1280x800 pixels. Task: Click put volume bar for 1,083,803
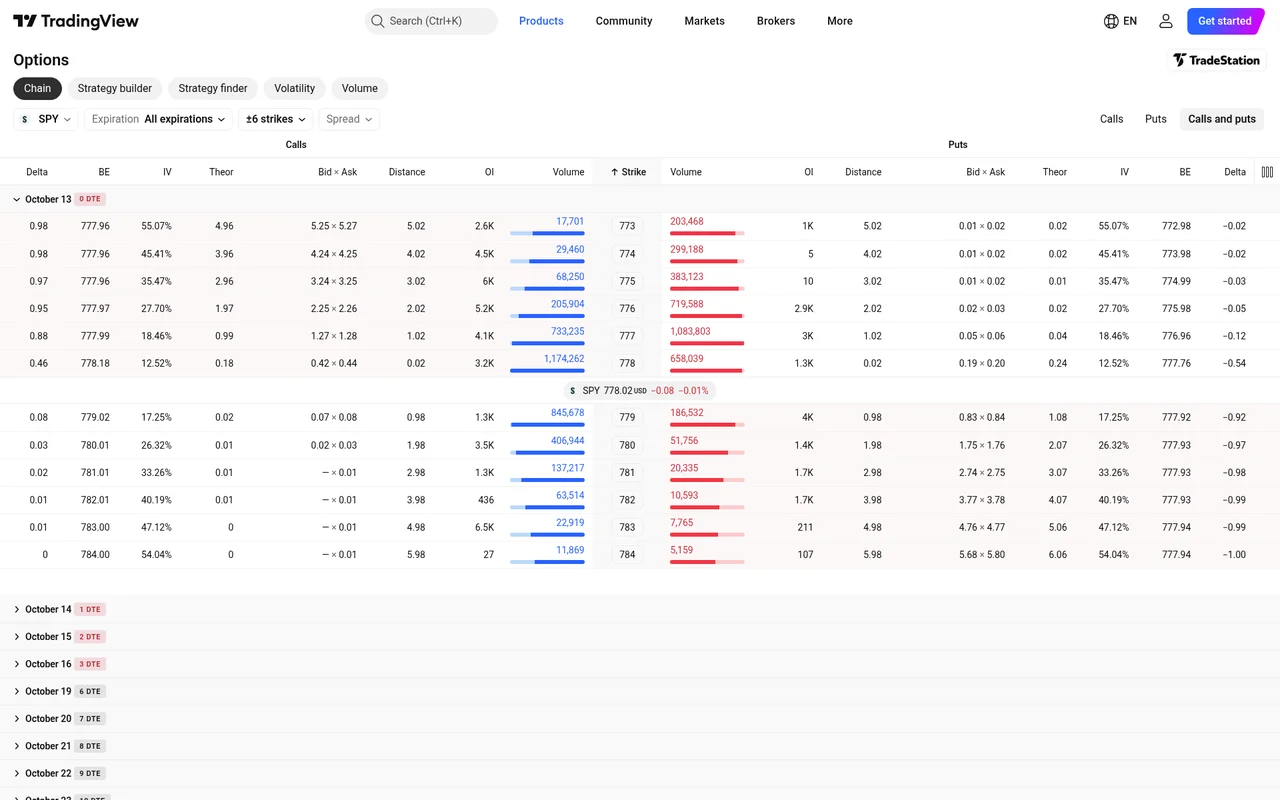pyautogui.click(x=707, y=343)
